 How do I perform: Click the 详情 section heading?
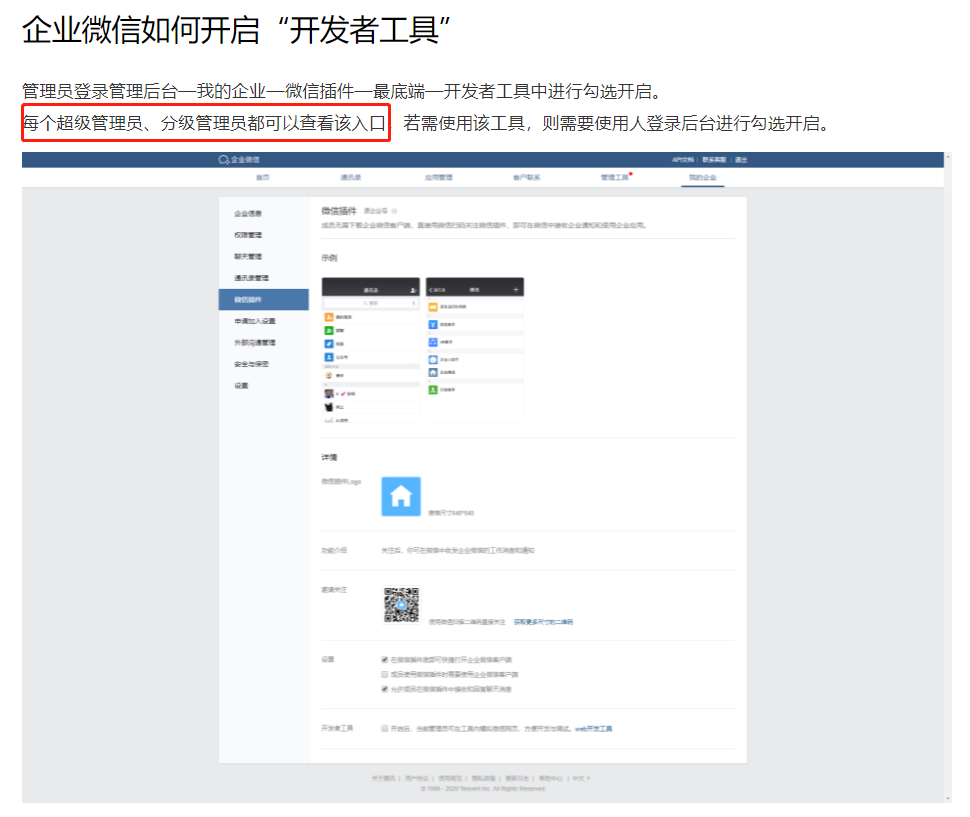tap(329, 458)
